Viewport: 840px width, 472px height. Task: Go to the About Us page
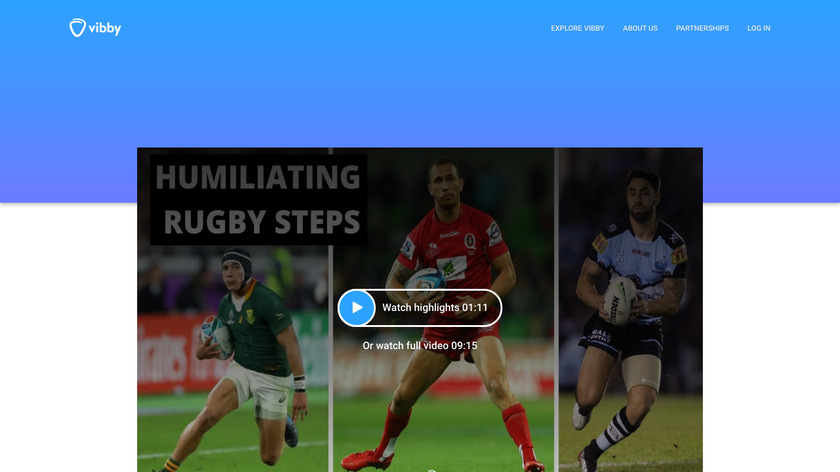[640, 28]
